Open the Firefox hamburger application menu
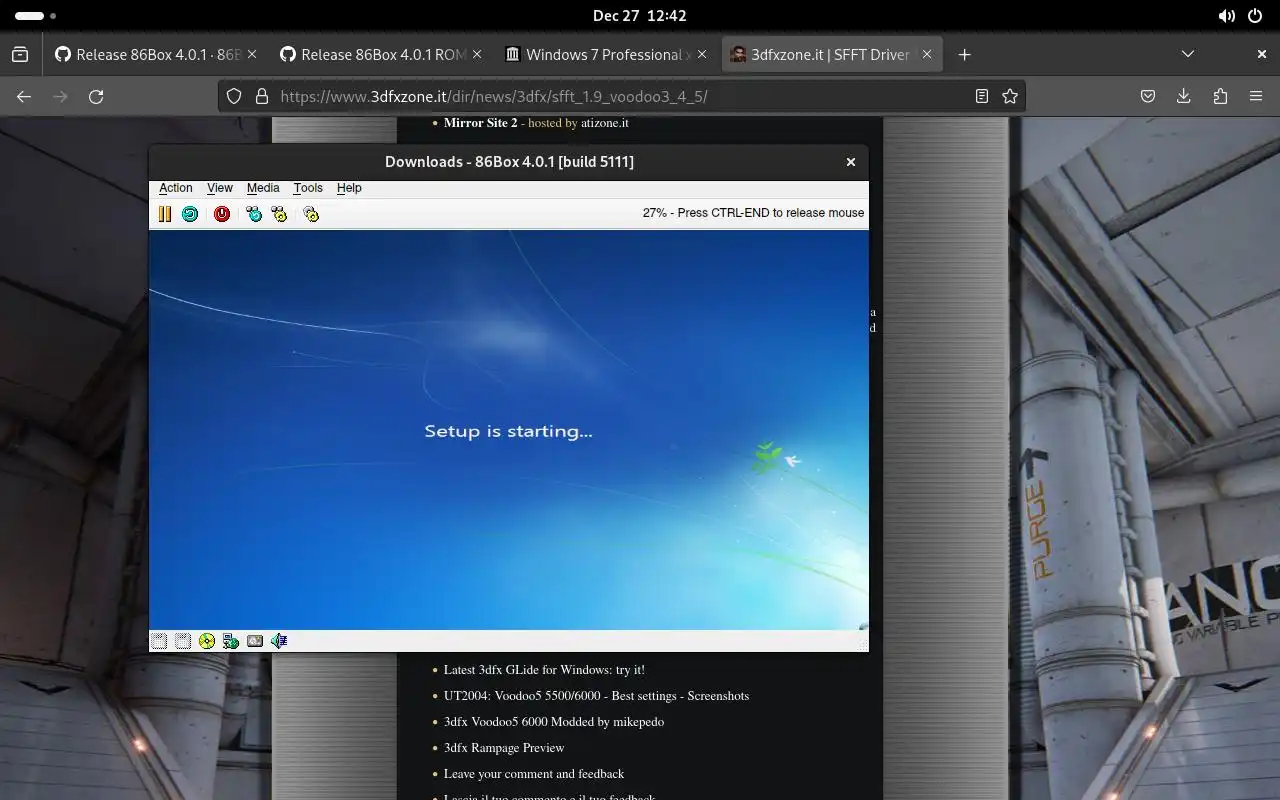This screenshot has width=1280, height=800. tap(1256, 96)
